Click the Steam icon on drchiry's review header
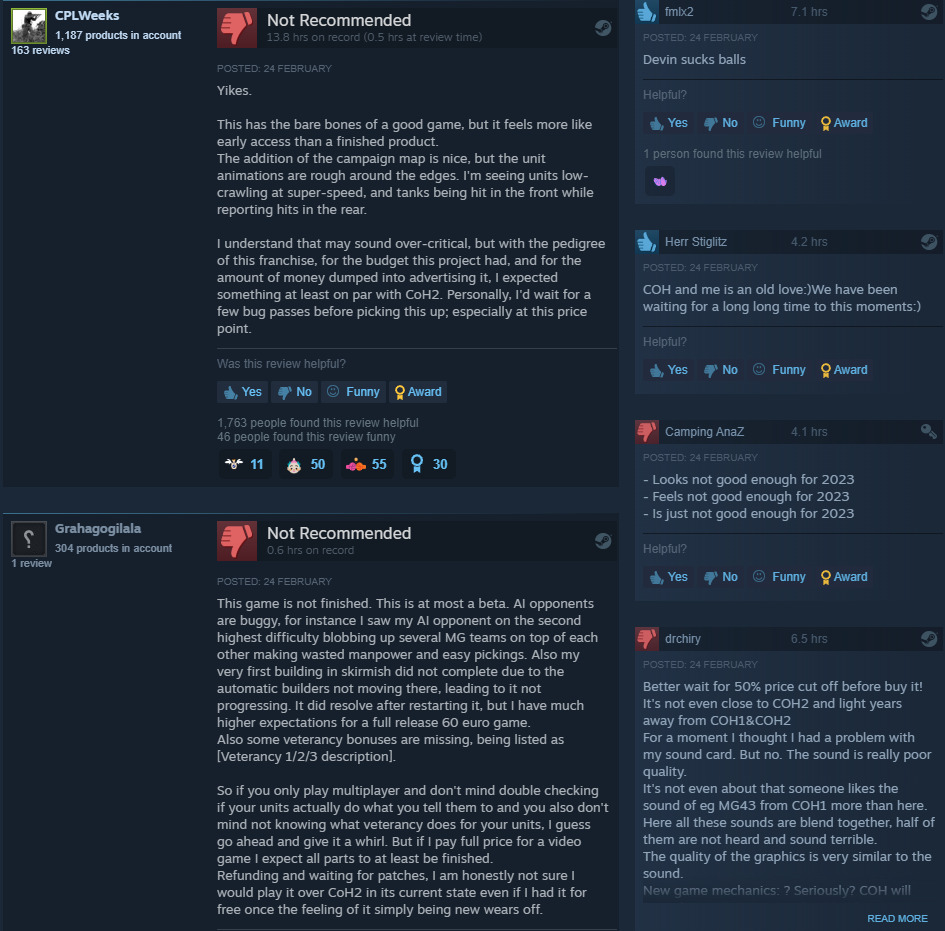The image size is (945, 931). [x=929, y=639]
